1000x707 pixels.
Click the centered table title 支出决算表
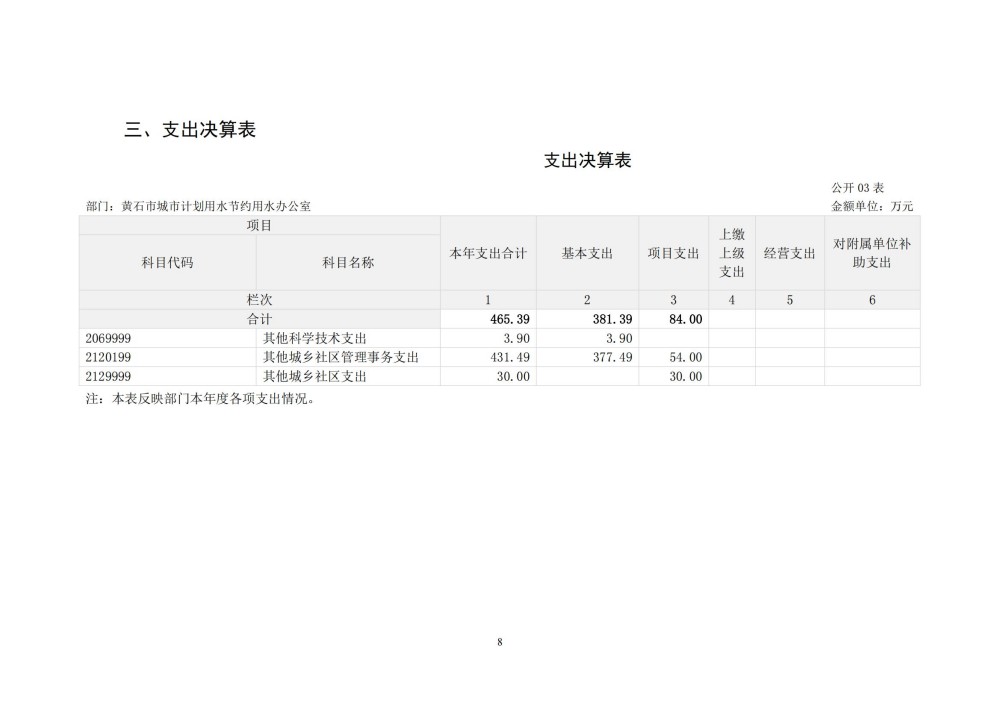tap(587, 161)
